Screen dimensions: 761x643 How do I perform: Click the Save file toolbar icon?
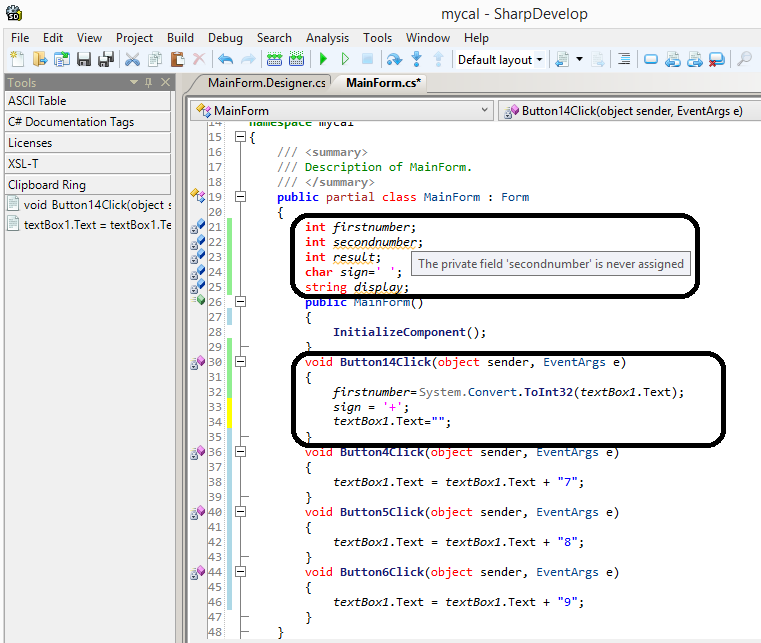point(84,60)
